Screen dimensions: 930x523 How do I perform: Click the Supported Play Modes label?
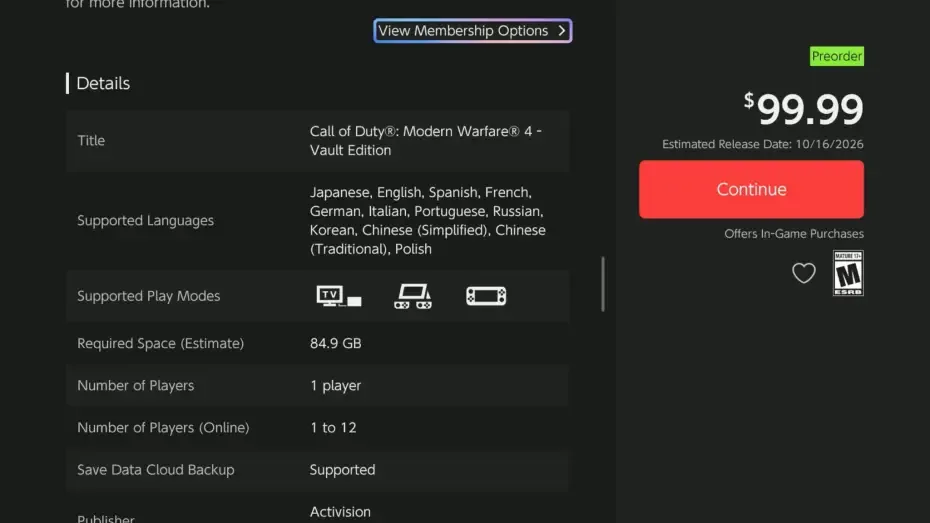point(148,296)
